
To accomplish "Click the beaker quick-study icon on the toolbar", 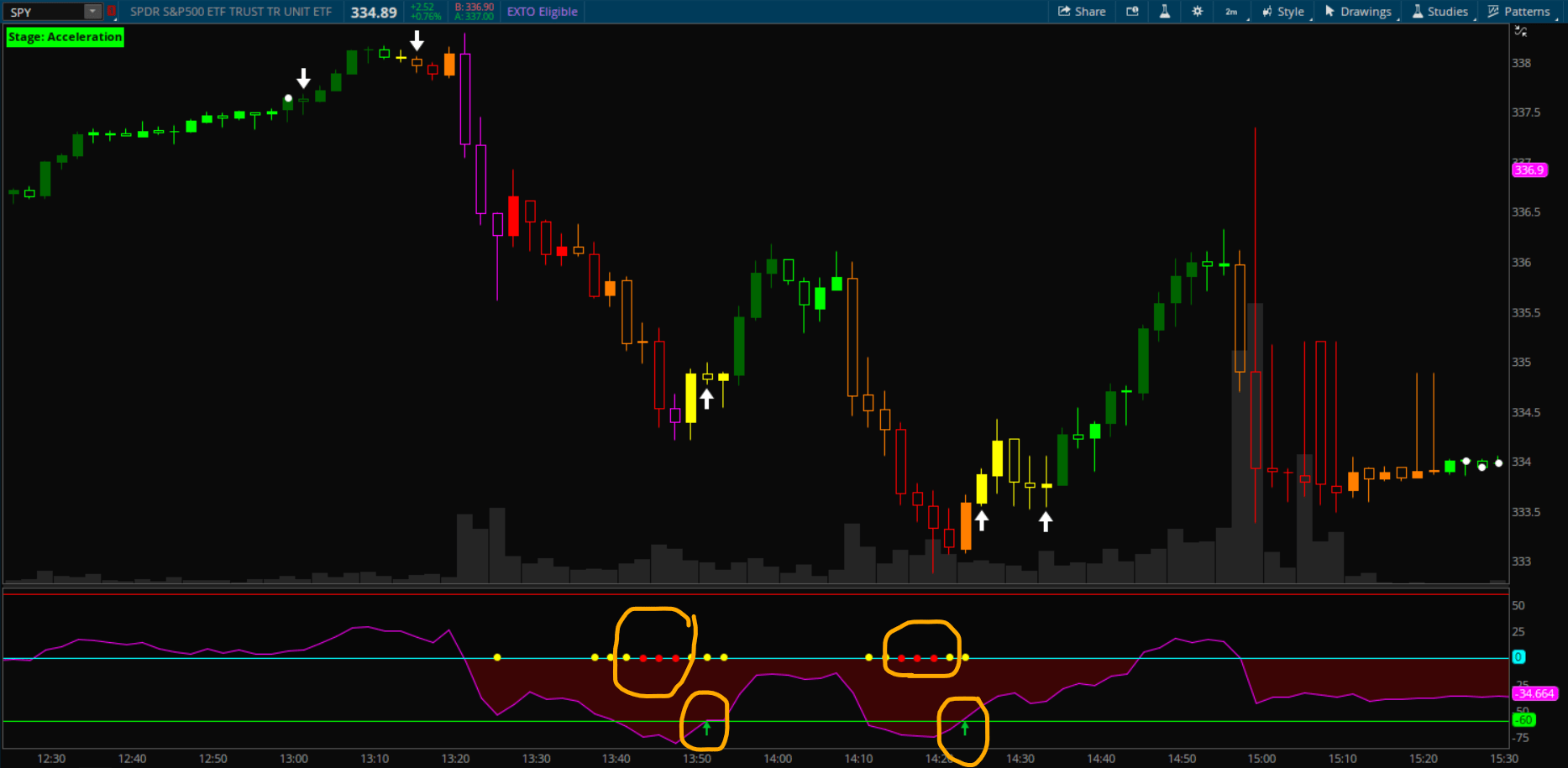I will pyautogui.click(x=1165, y=12).
